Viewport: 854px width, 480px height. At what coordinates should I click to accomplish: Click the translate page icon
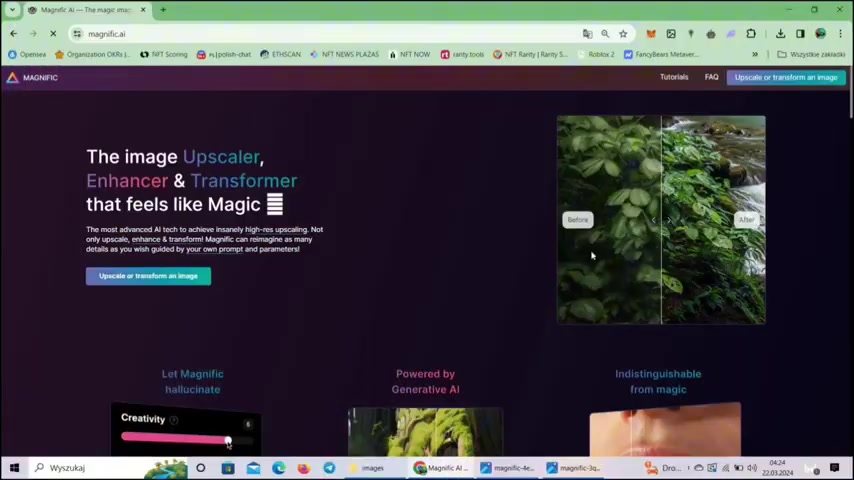click(587, 34)
